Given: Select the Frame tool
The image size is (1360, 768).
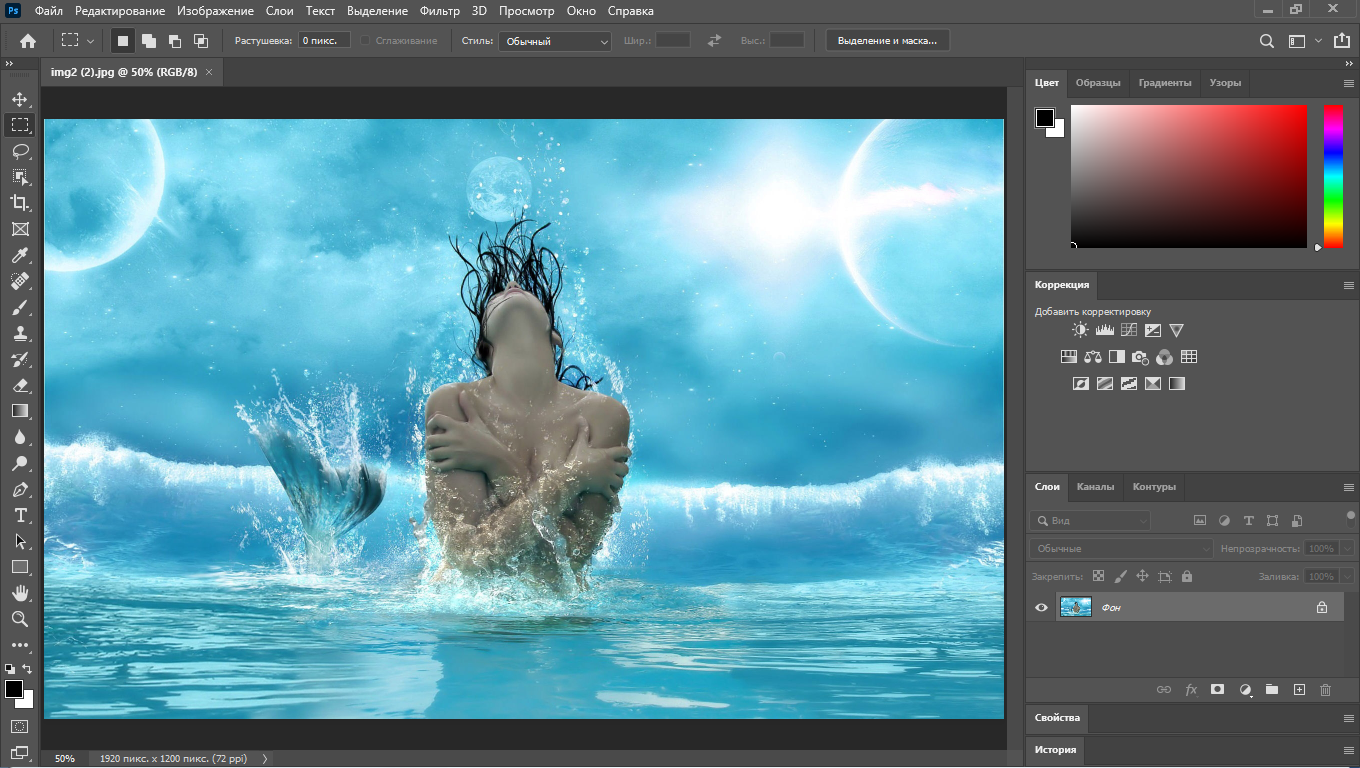Looking at the screenshot, I should coord(20,229).
